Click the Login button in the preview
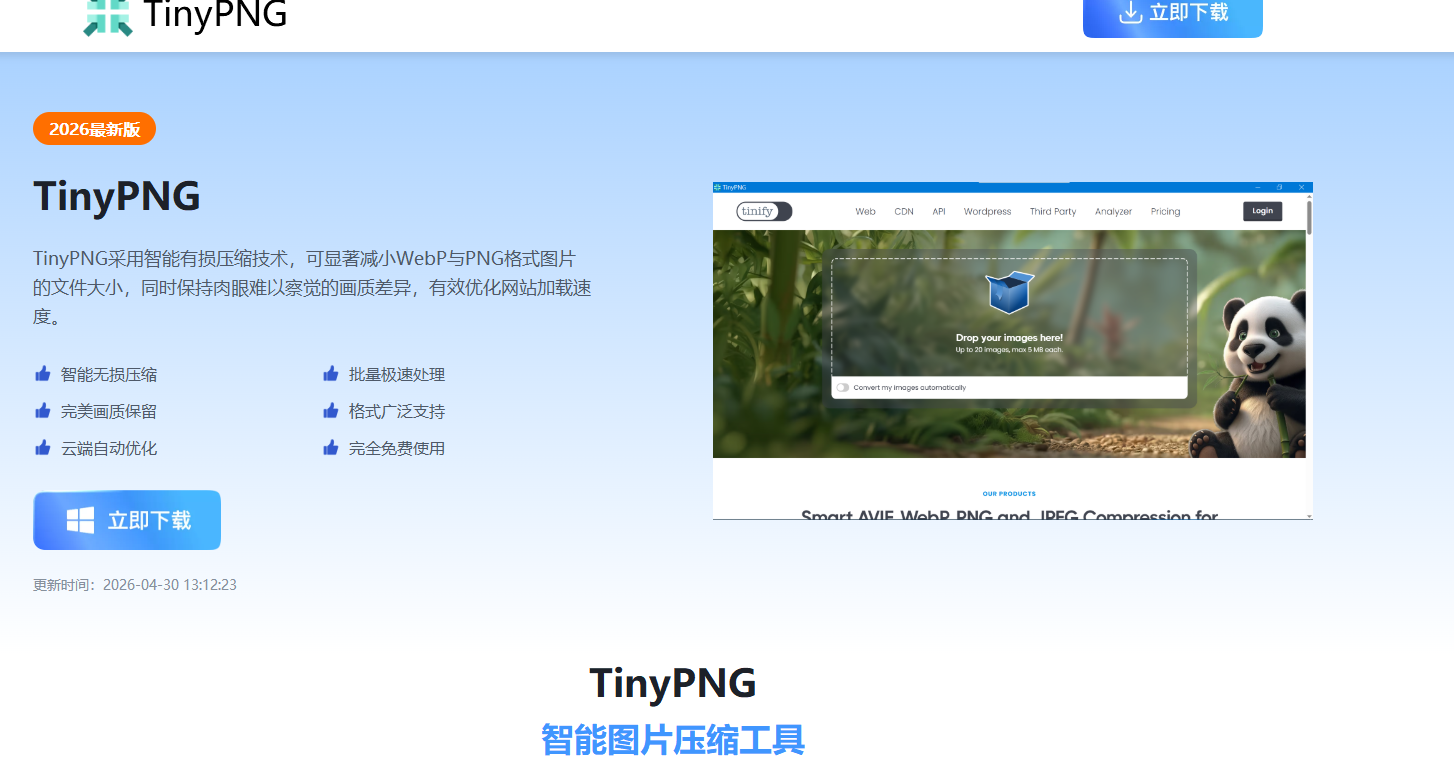The height and width of the screenshot is (764, 1454). 1263,211
